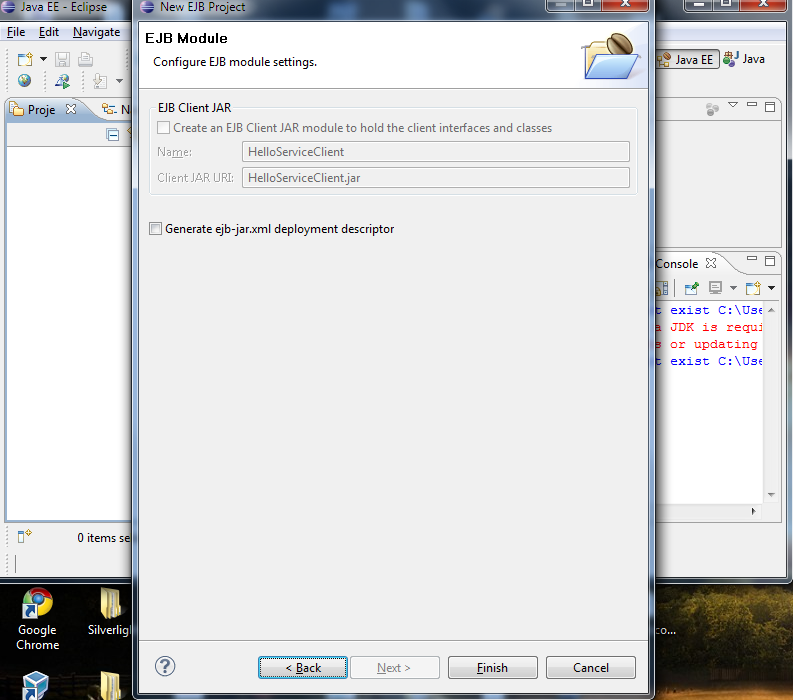Click the EJB module folder banner icon
The image size is (793, 700).
point(610,56)
